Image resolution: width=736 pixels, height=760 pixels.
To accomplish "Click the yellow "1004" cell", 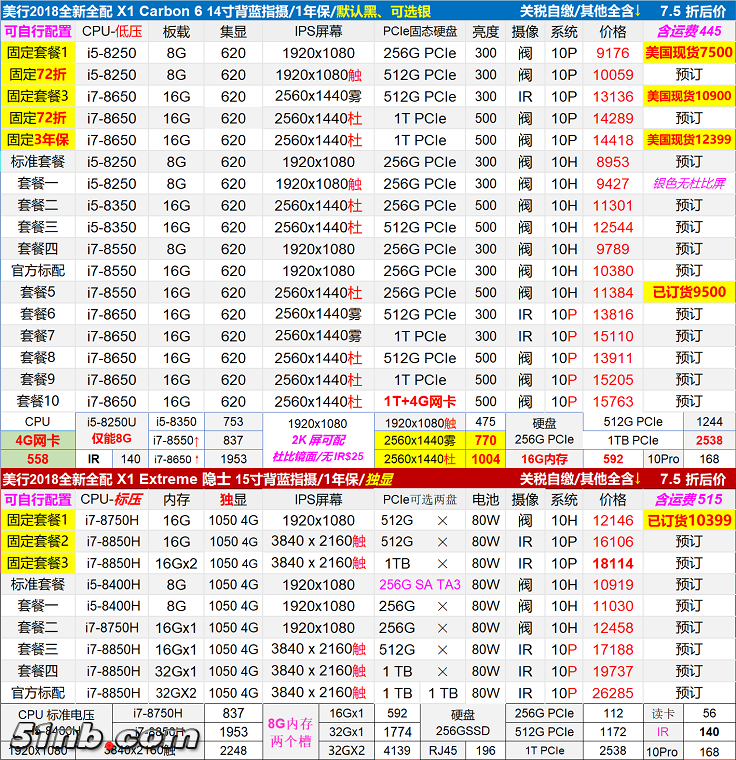I will click(x=485, y=459).
